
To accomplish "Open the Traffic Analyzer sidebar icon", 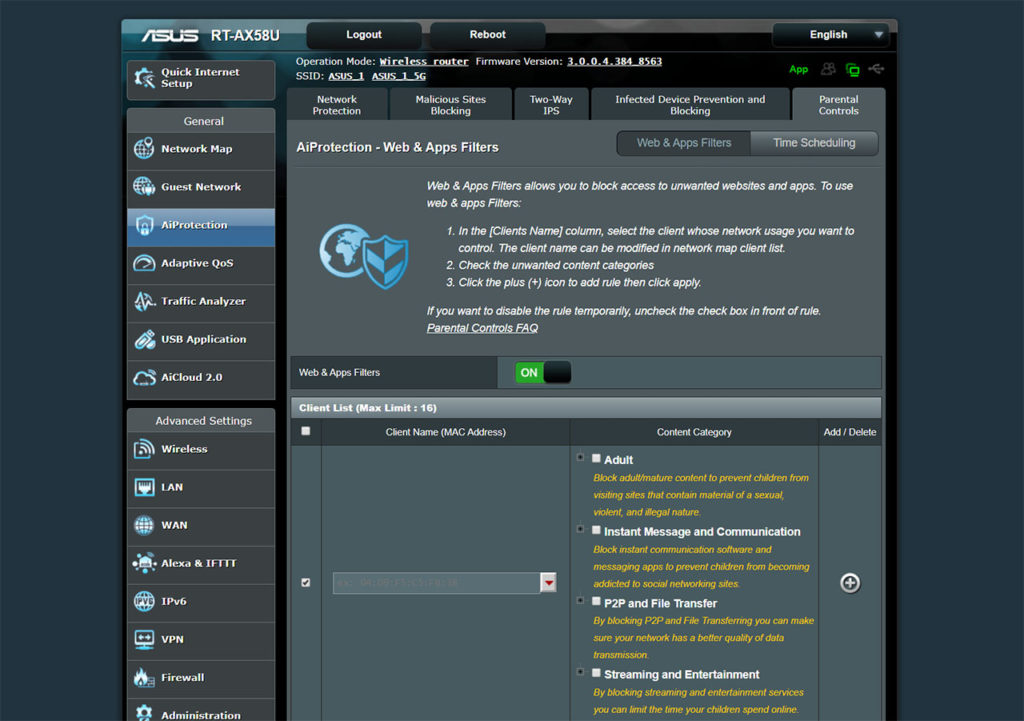I will tap(144, 301).
